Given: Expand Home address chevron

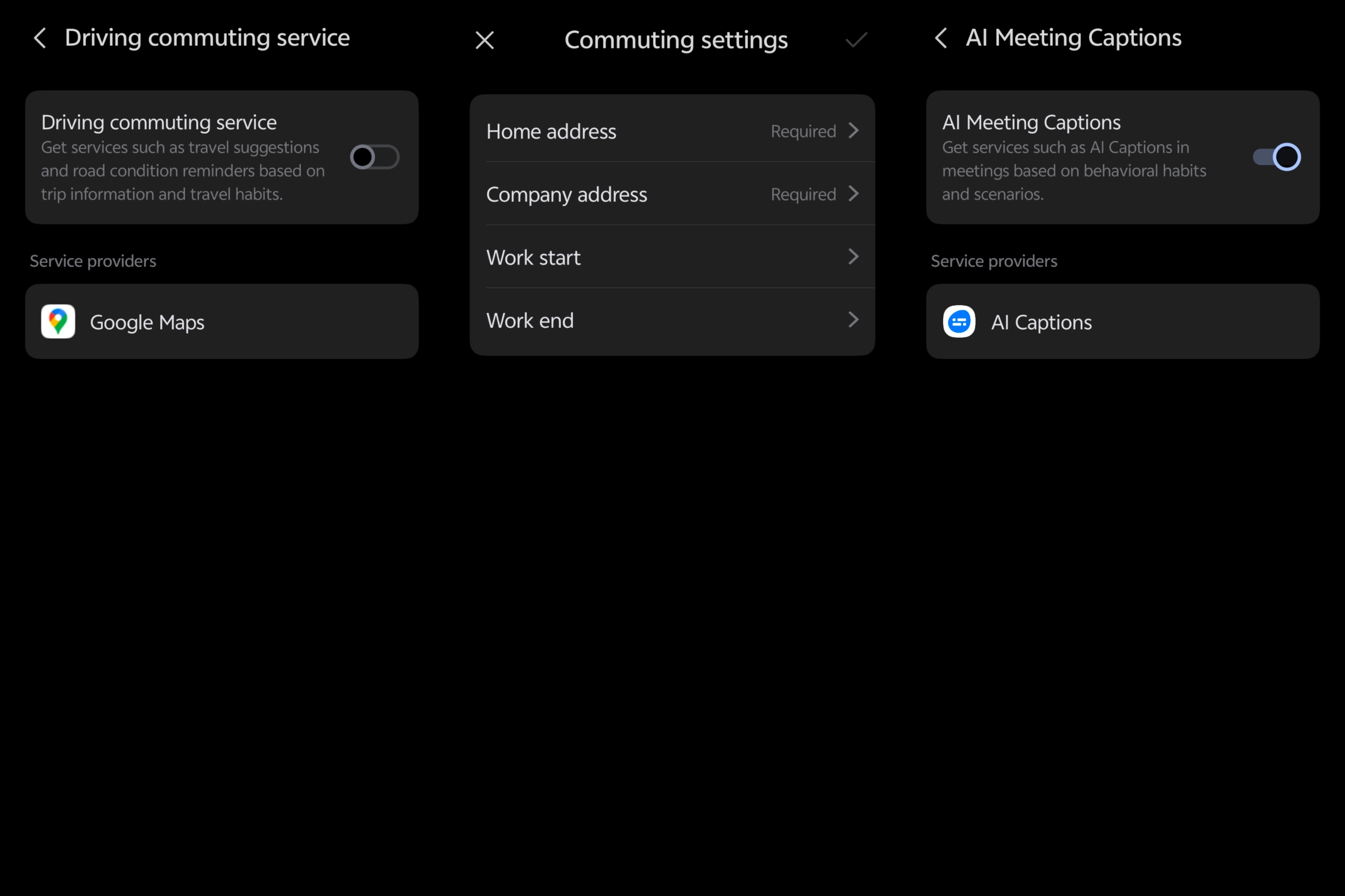Looking at the screenshot, I should [853, 131].
